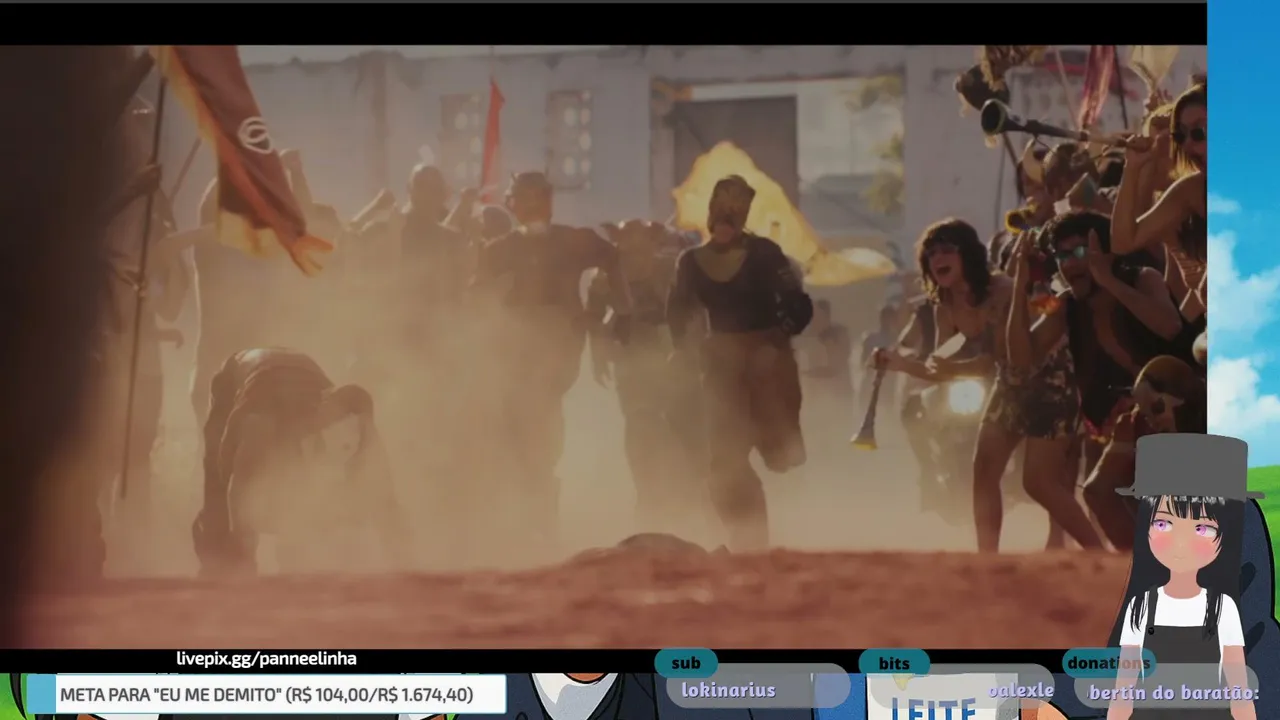This screenshot has width=1280, height=720.
Task: Click latest bits donor name "oalexle"
Action: [x=1021, y=690]
